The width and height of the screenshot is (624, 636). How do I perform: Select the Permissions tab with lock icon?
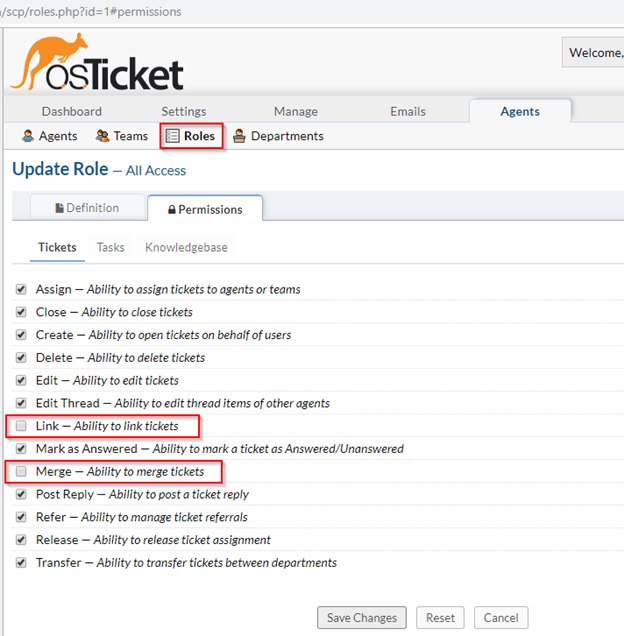(204, 209)
